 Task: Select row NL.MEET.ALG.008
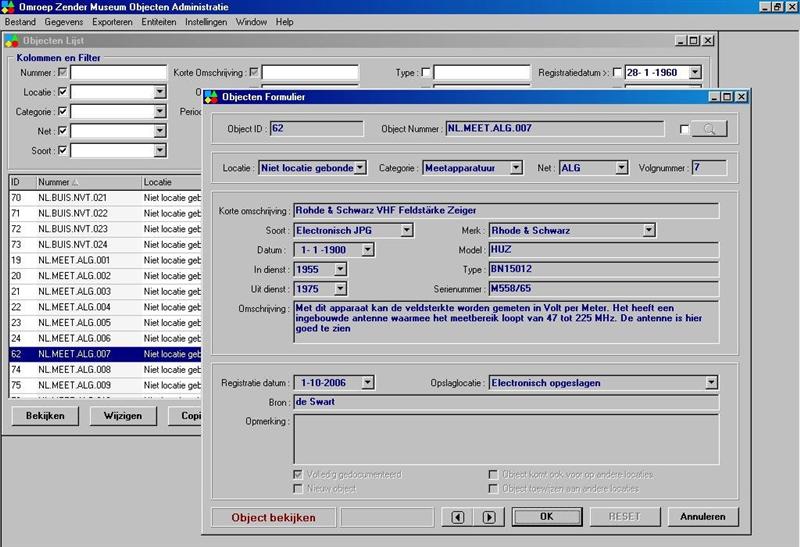(105, 369)
